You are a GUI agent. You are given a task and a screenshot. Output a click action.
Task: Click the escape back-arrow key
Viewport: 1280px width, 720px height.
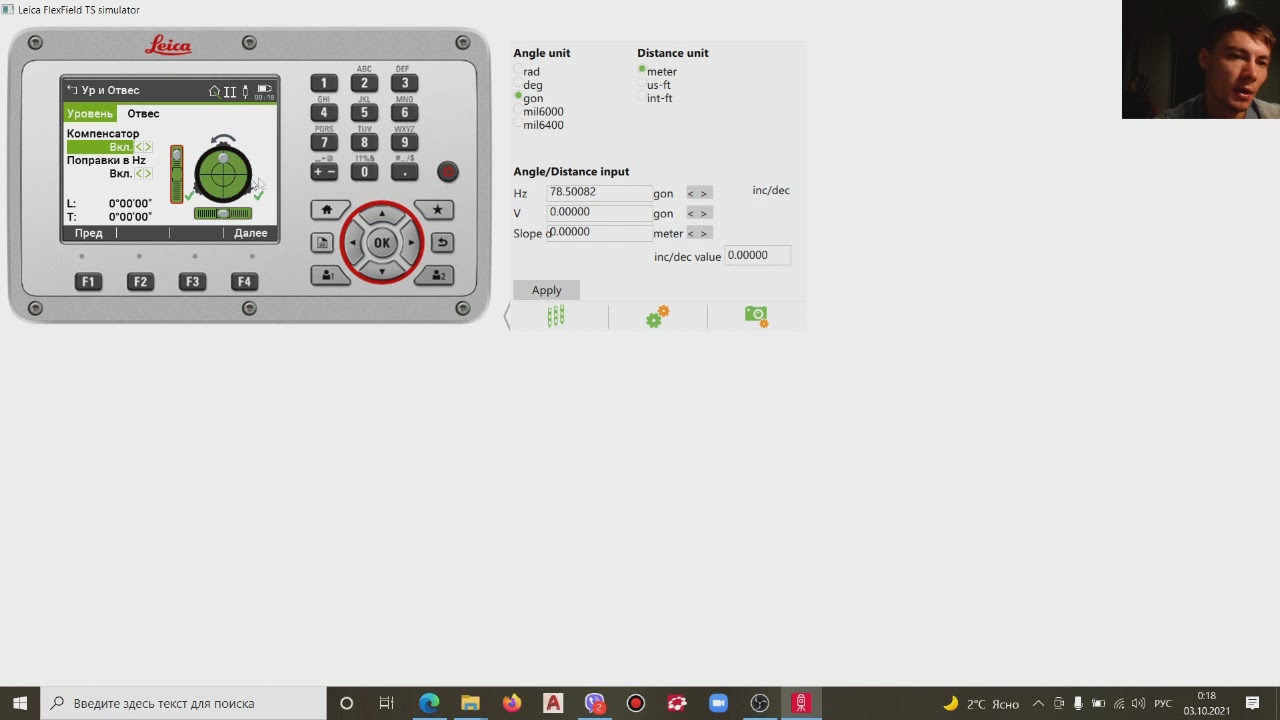[x=442, y=243]
